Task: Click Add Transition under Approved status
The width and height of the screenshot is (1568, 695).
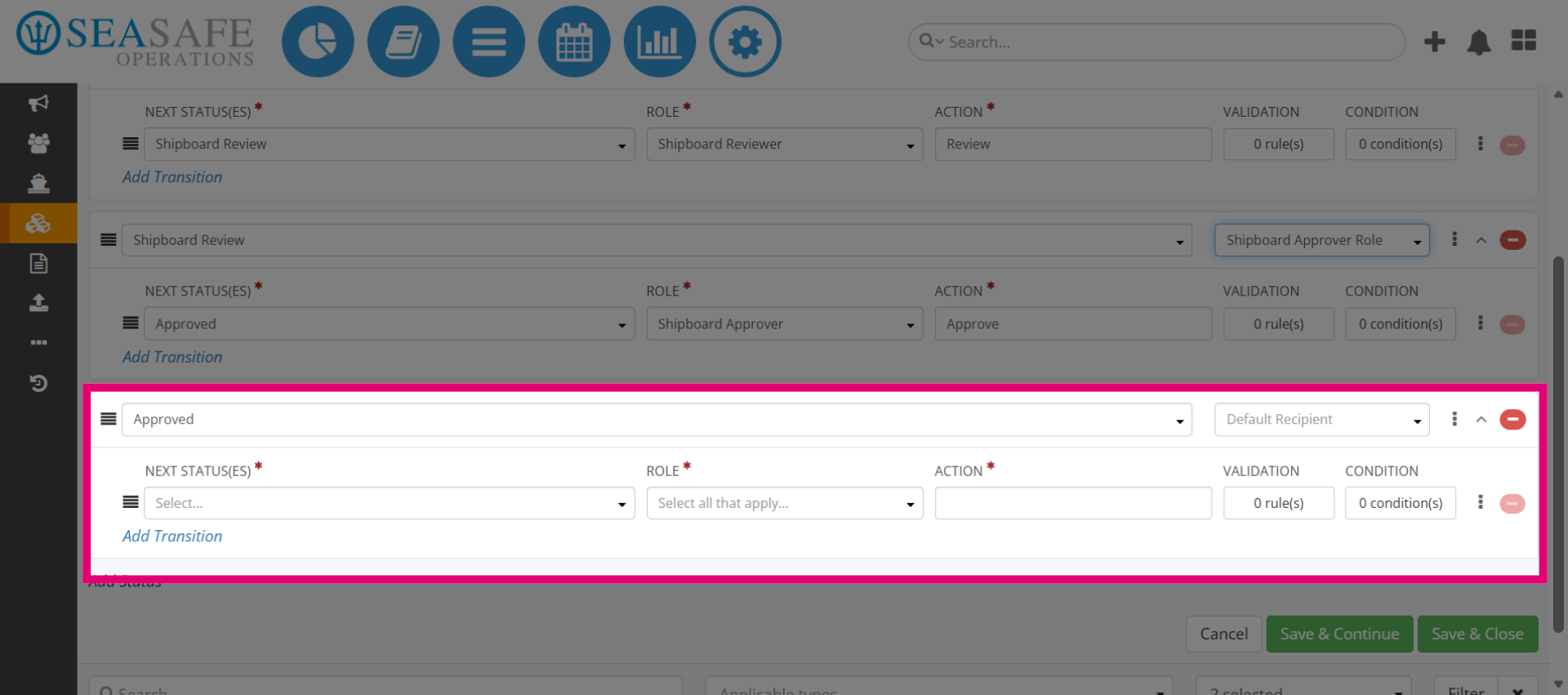Action: [172, 537]
